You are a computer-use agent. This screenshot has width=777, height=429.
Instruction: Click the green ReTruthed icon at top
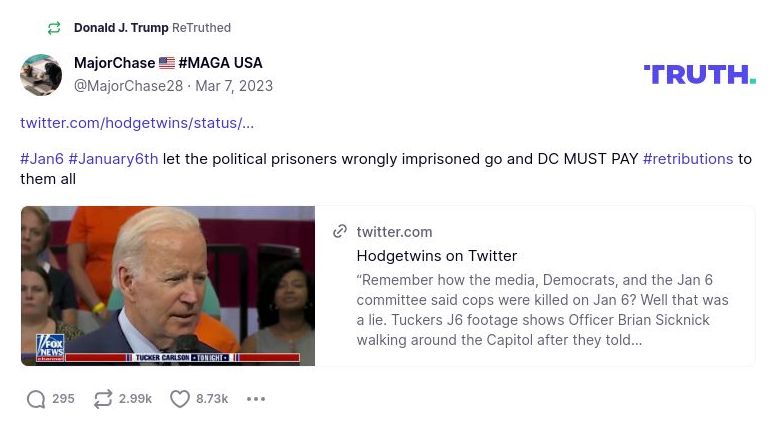pos(54,28)
